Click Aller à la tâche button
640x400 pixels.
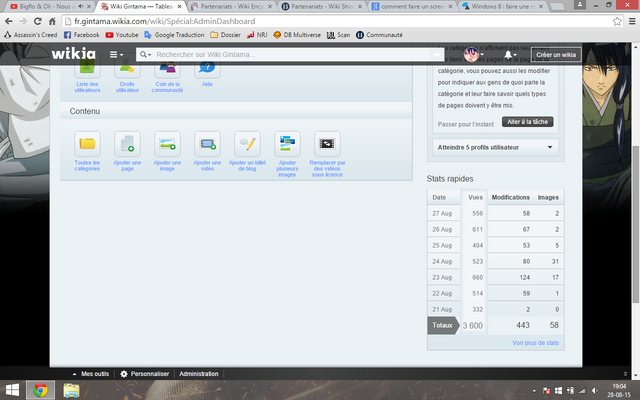[527, 122]
